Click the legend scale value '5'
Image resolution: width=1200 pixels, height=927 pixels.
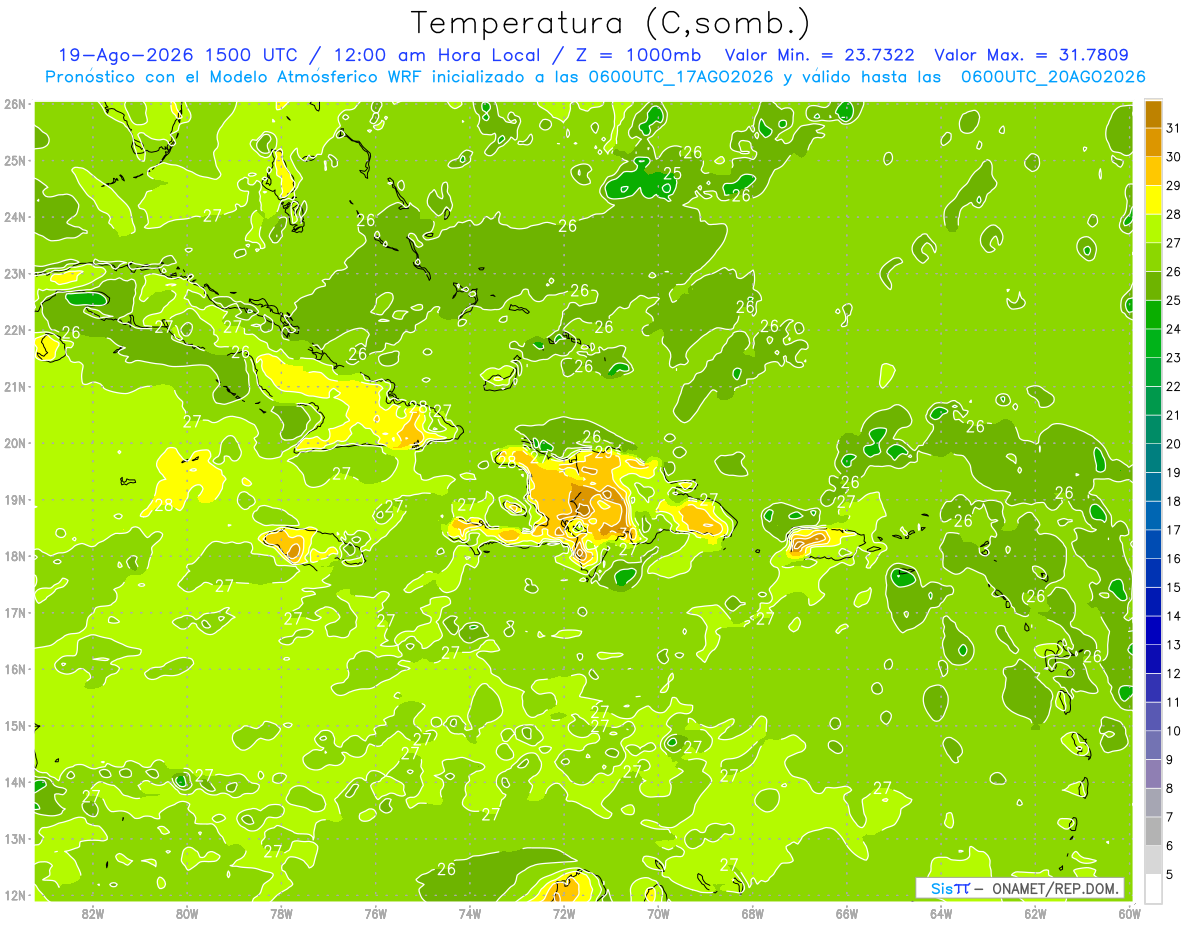pos(1170,874)
